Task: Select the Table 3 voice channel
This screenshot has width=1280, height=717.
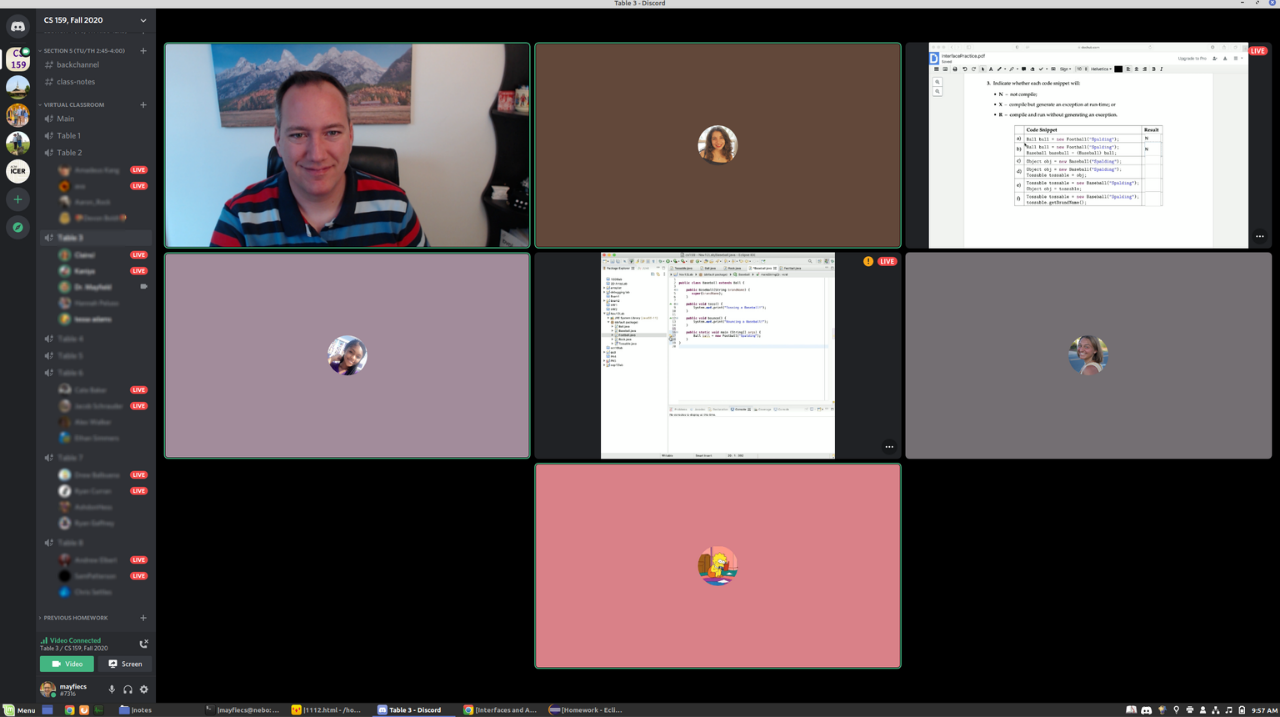Action: (x=95, y=238)
